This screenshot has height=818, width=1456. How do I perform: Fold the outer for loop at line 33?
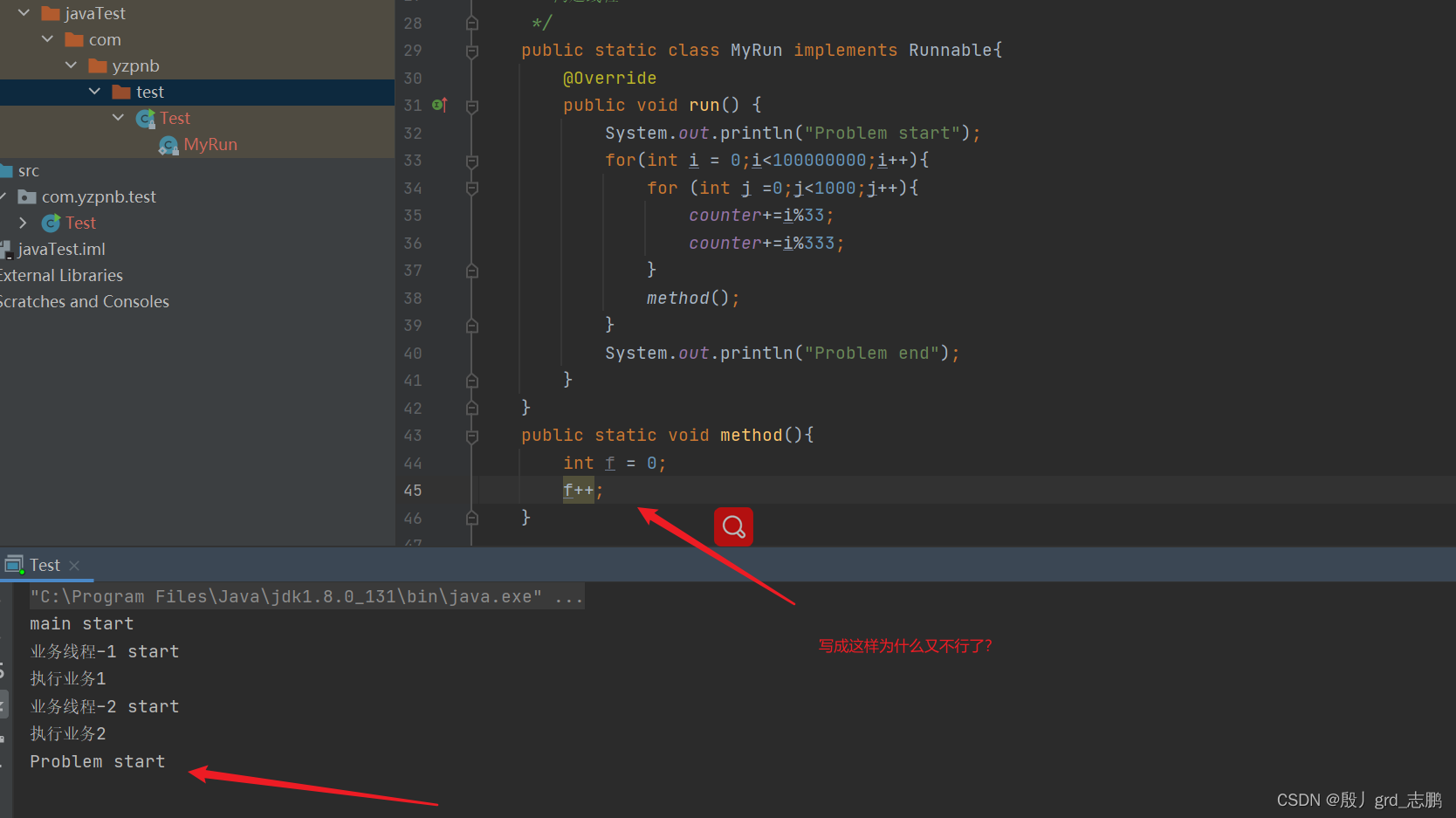pos(472,161)
